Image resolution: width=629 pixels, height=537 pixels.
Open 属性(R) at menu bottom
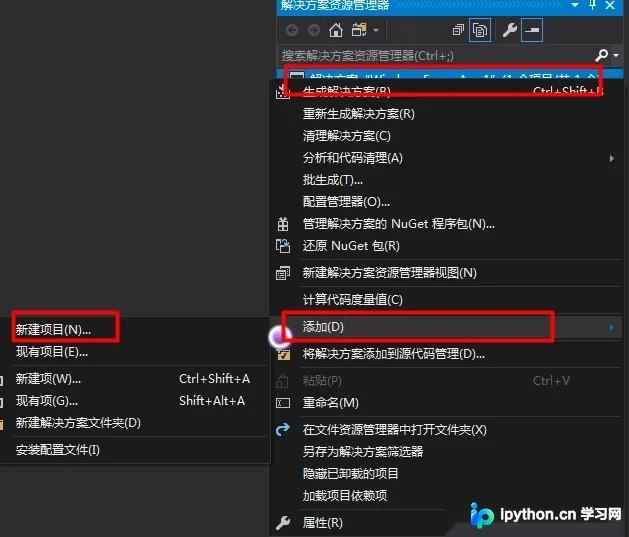(x=323, y=523)
